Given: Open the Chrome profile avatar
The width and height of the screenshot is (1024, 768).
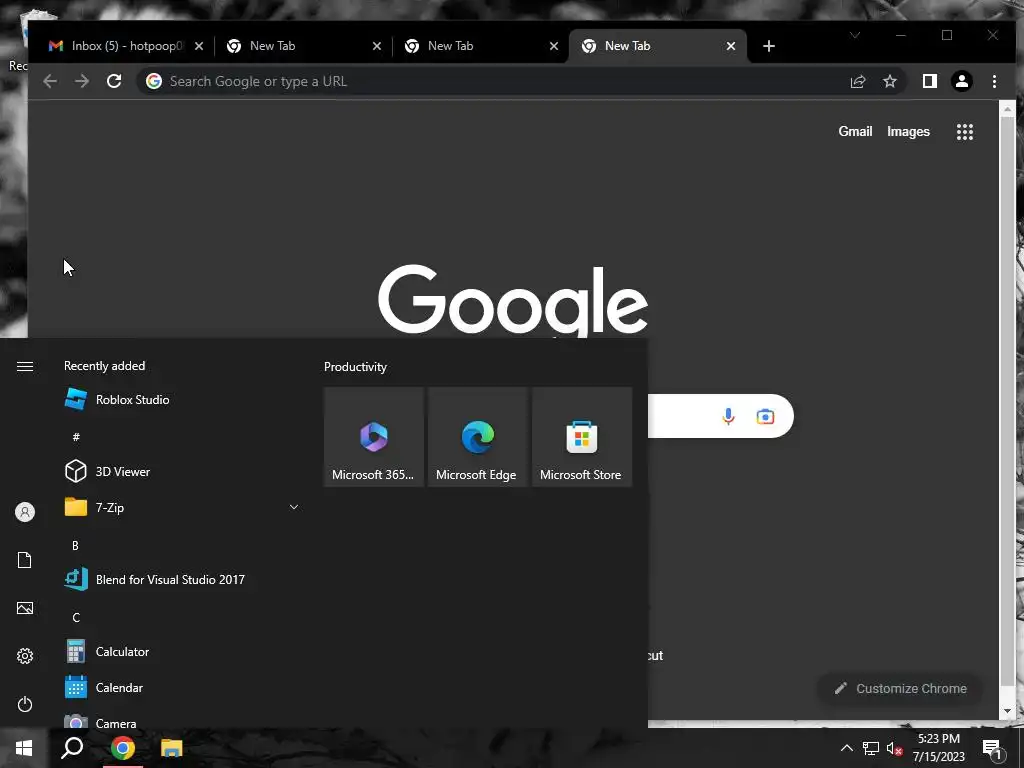Looking at the screenshot, I should pos(961,81).
